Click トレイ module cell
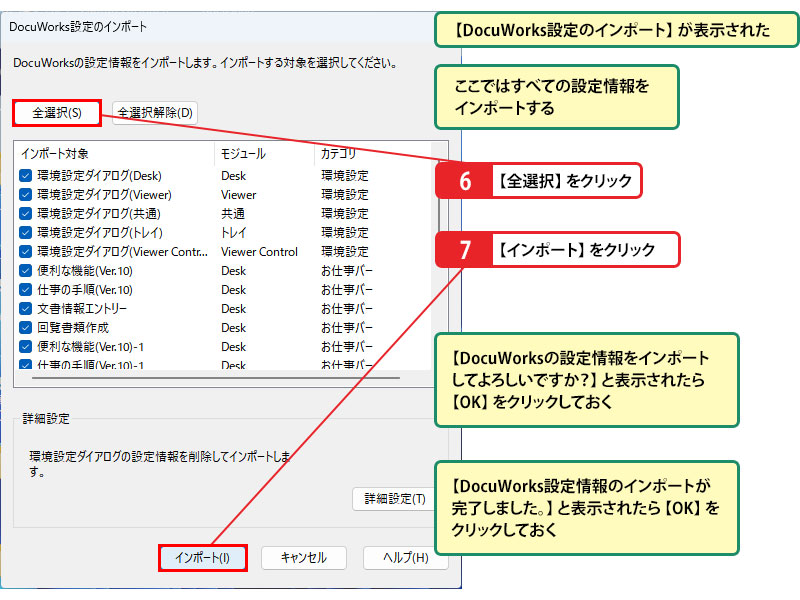This screenshot has height=600, width=800. [234, 233]
